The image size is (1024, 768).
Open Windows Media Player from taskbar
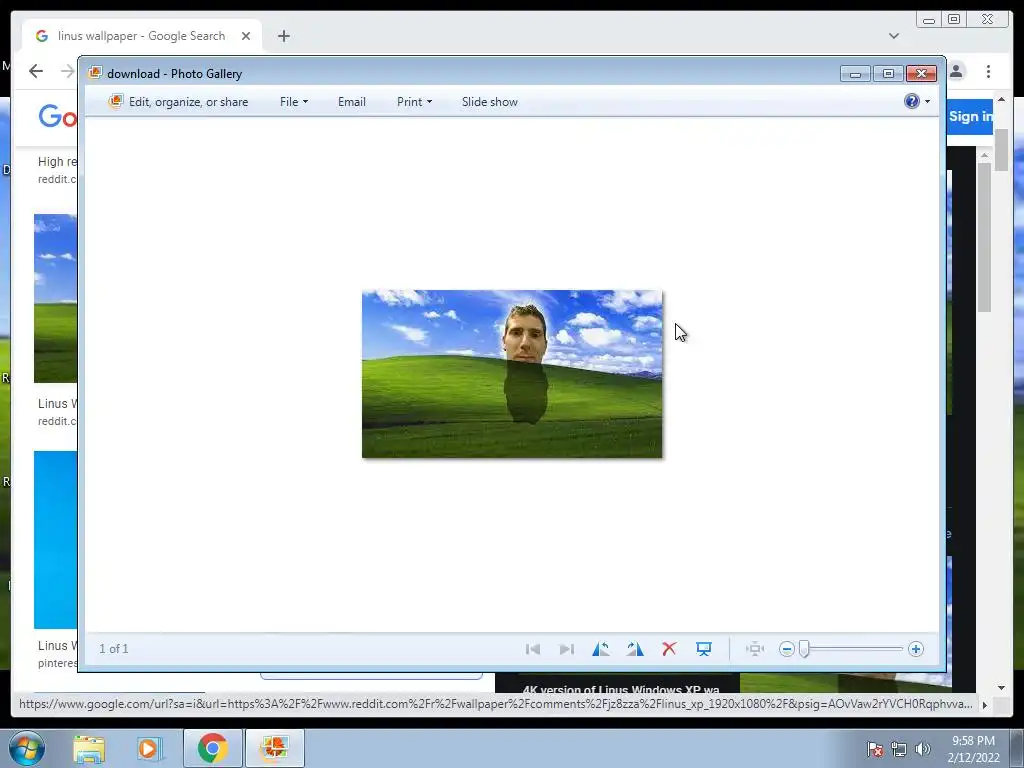coord(149,748)
